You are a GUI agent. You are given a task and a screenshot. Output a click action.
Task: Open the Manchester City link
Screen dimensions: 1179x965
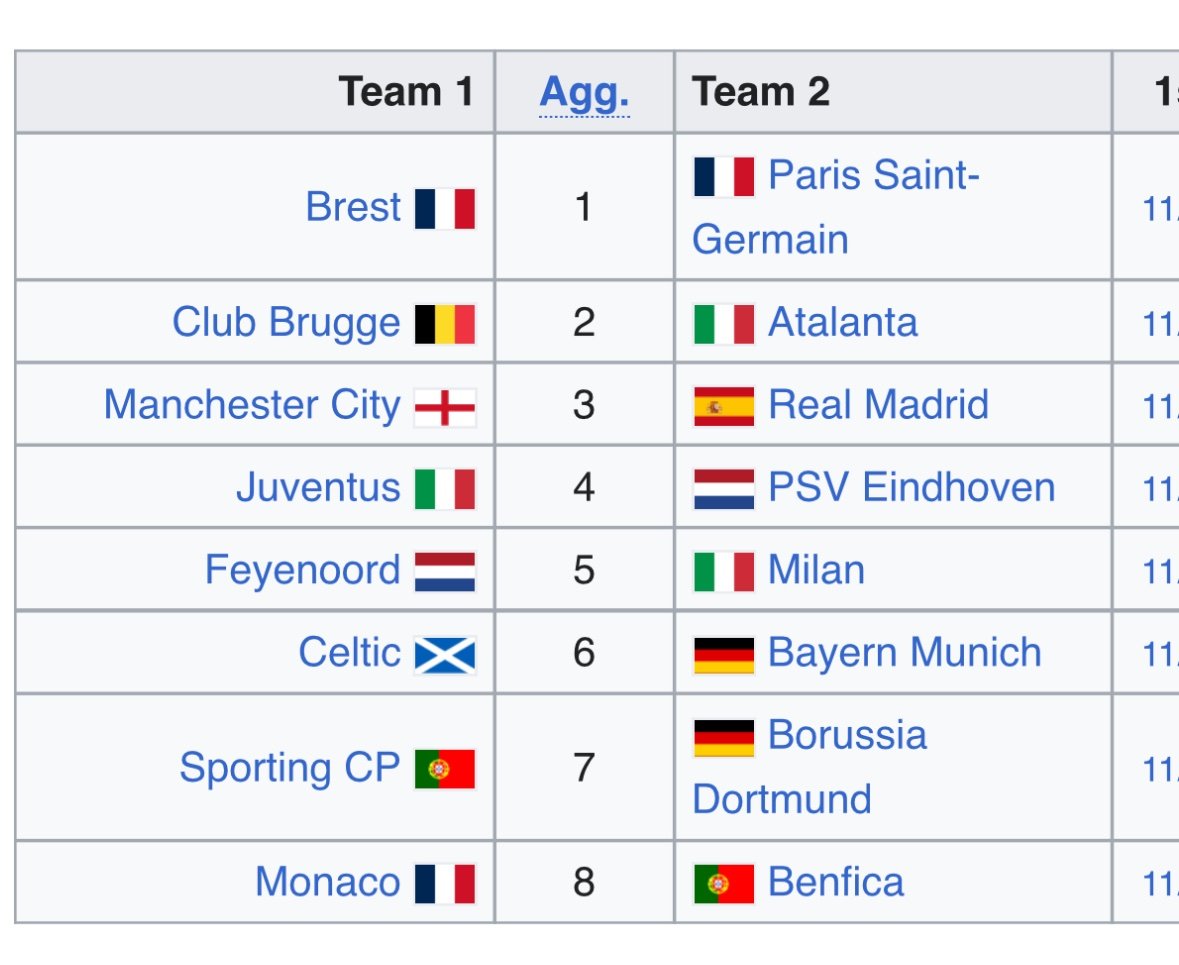[x=251, y=406]
